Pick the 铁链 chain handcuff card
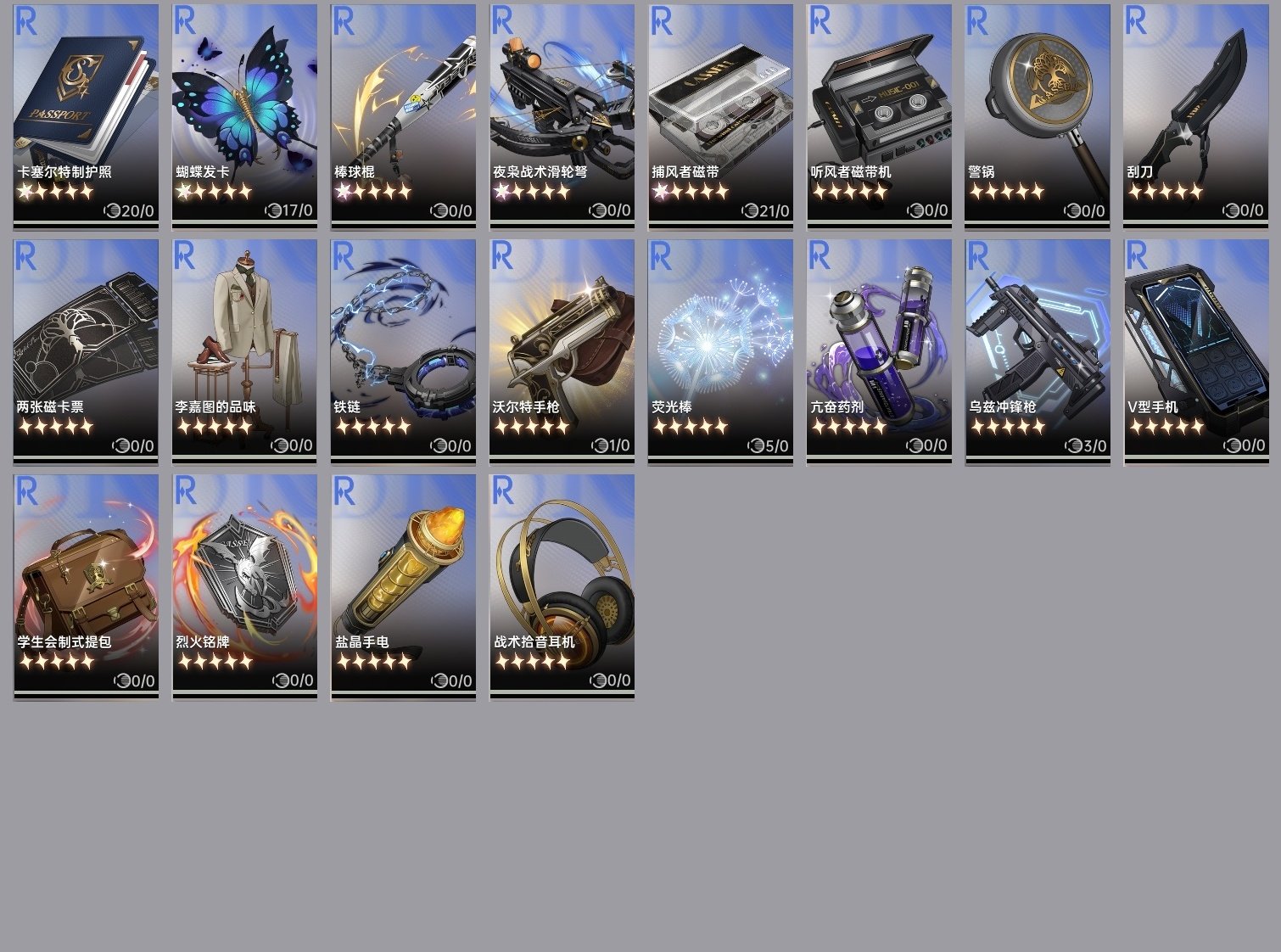 point(403,351)
